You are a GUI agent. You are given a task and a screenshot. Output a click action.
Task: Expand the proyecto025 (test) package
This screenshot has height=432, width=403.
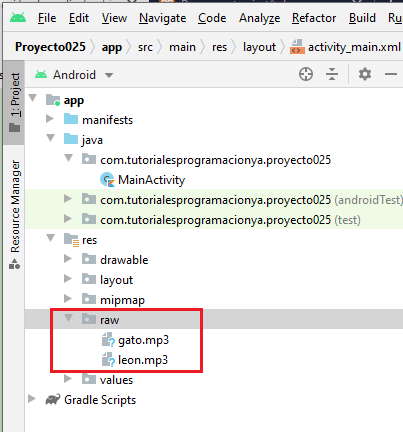(x=68, y=218)
